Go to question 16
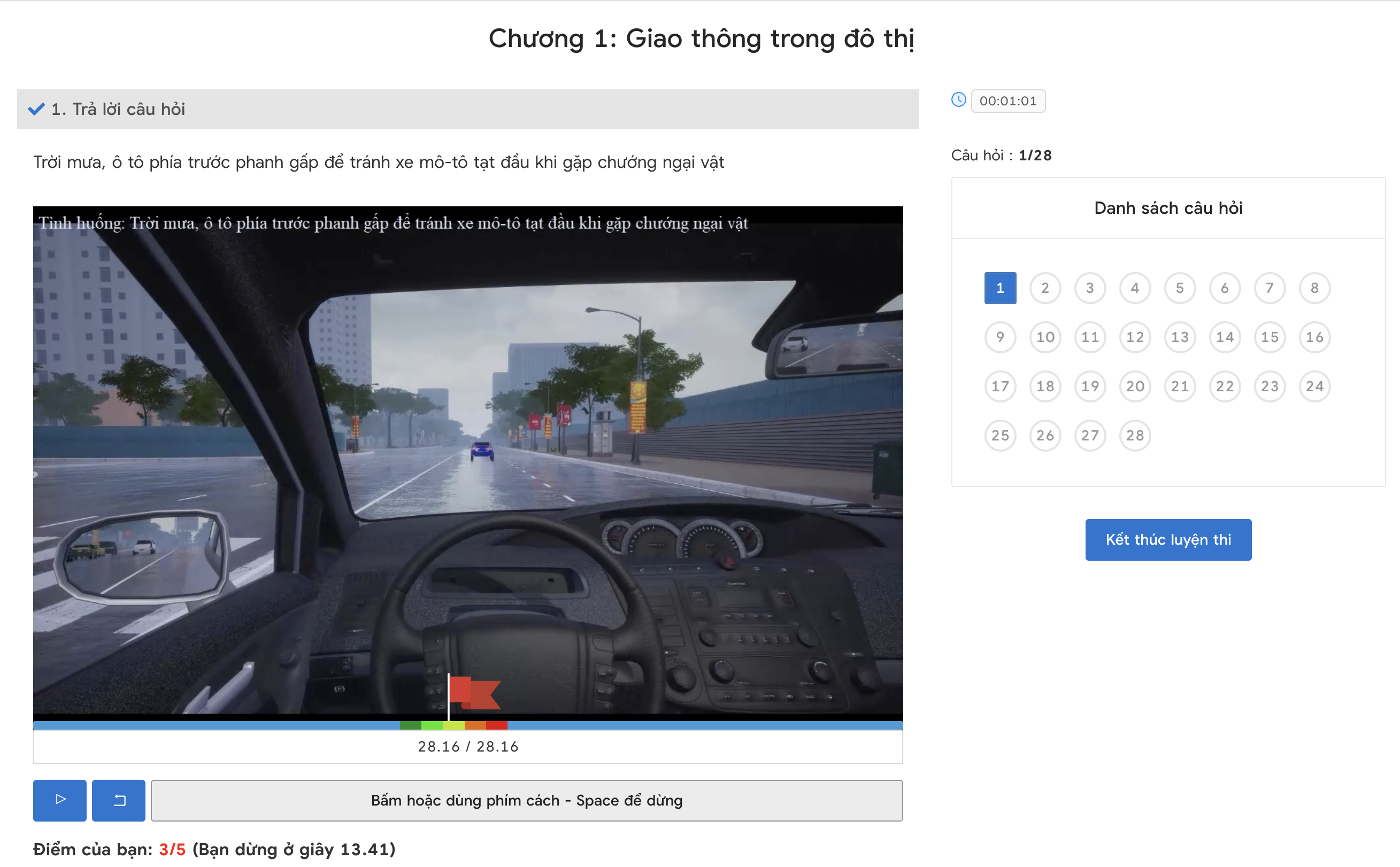Viewport: 1400px width, 867px height. (x=1315, y=337)
